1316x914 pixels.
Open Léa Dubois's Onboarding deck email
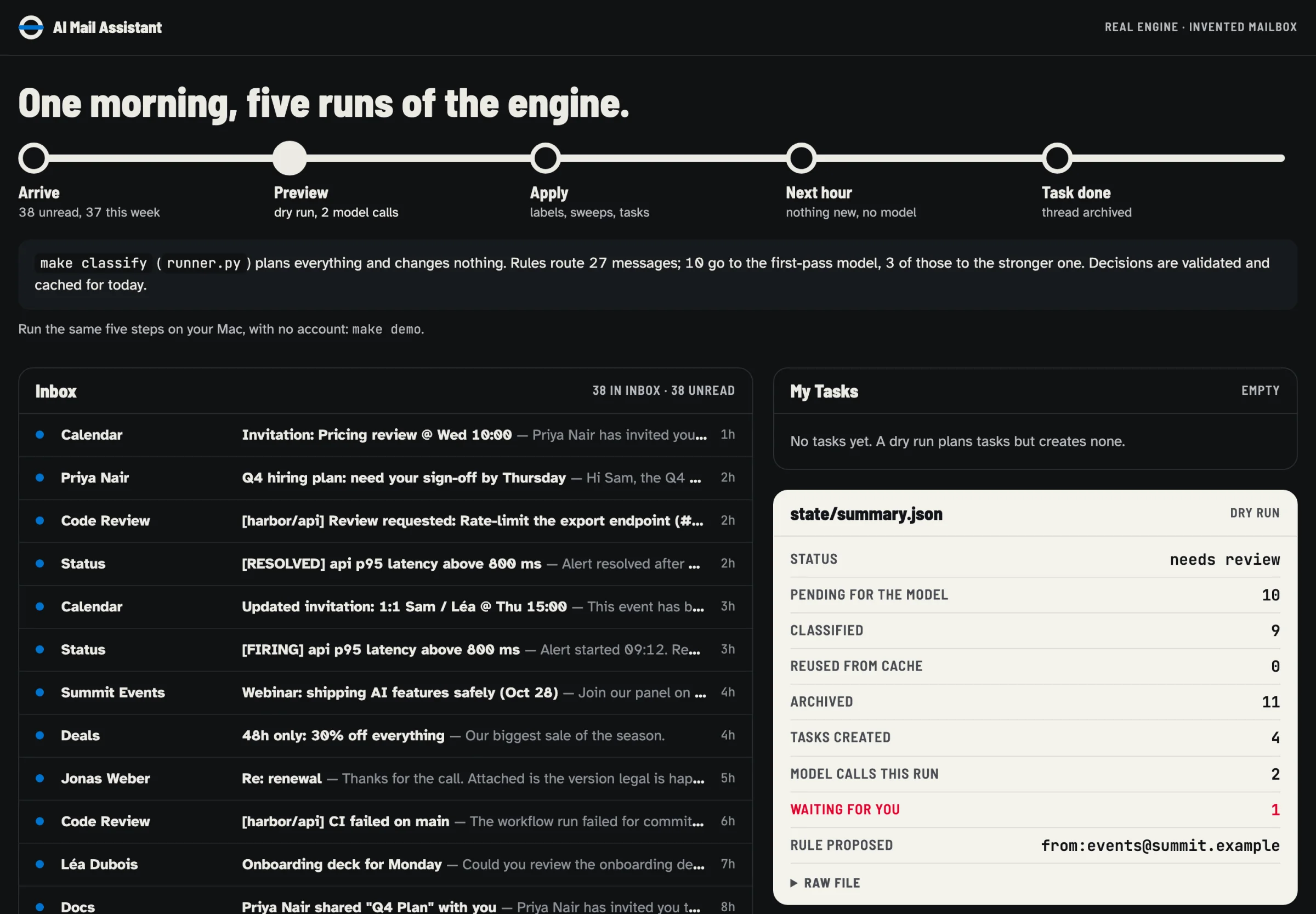(385, 864)
